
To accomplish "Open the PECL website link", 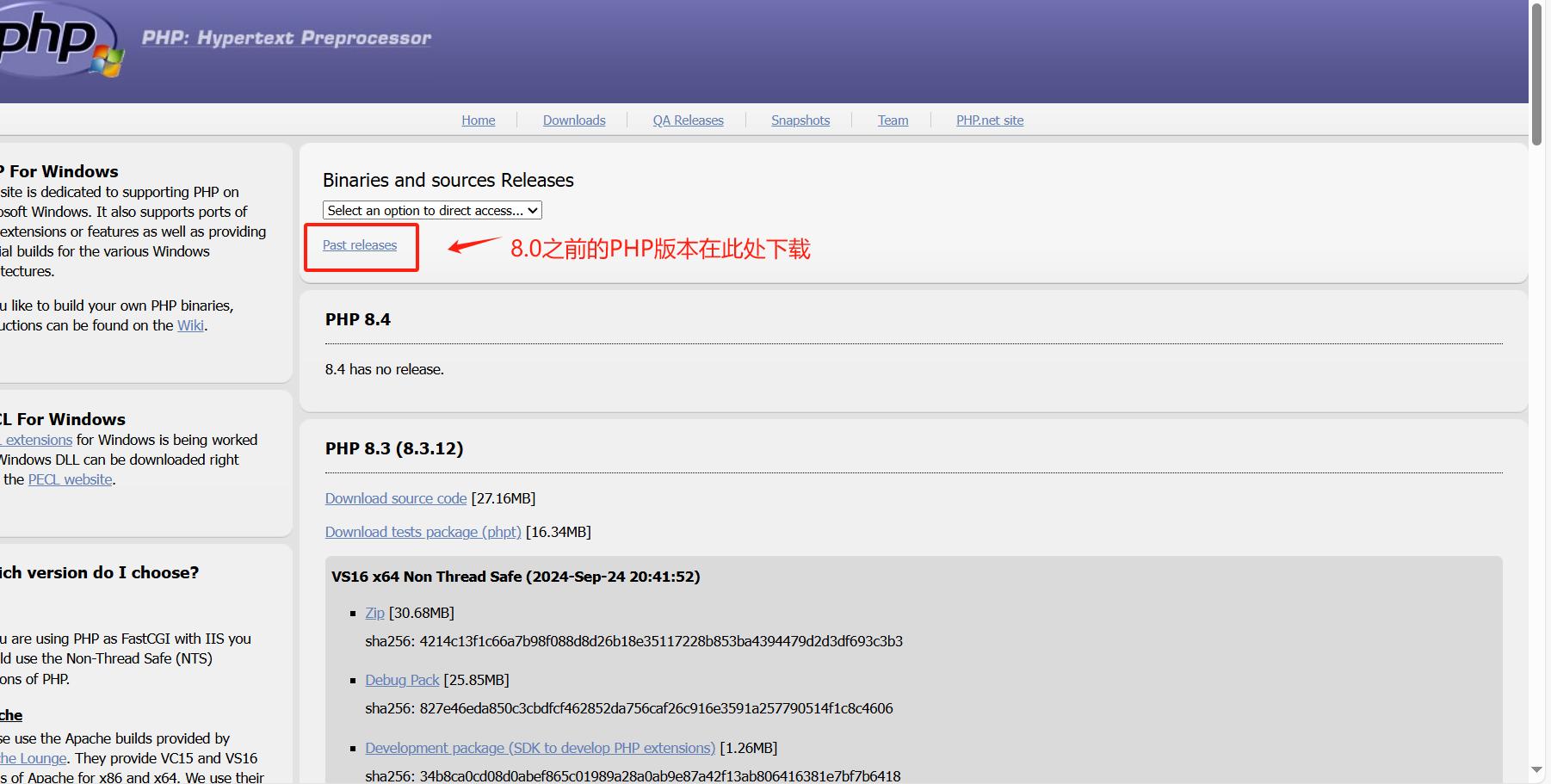I will point(71,479).
